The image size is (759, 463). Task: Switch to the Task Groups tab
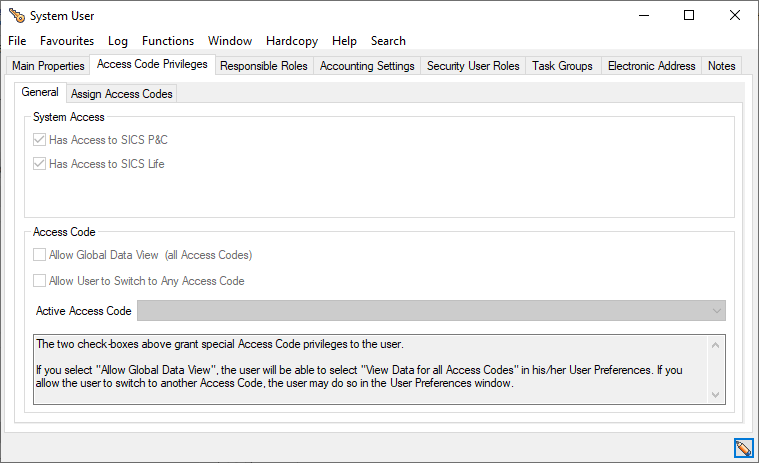tap(562, 66)
